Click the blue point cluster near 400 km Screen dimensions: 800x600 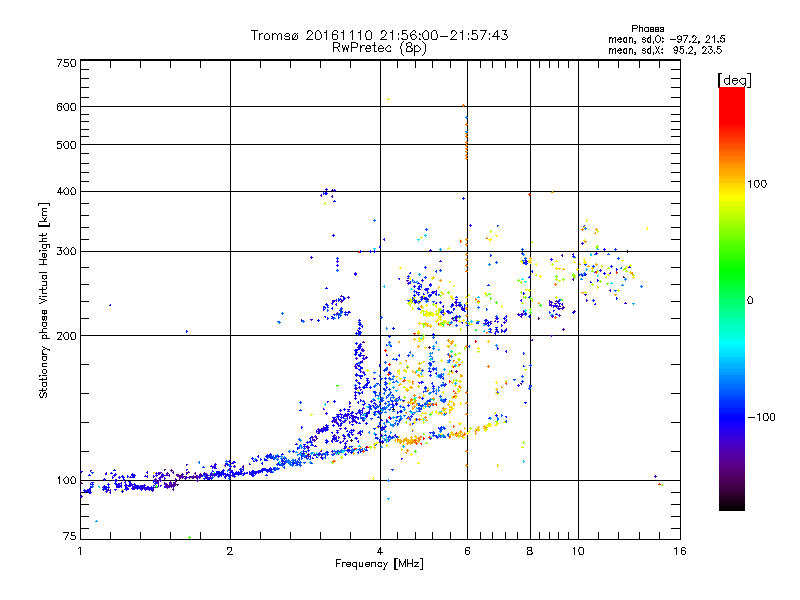(328, 193)
